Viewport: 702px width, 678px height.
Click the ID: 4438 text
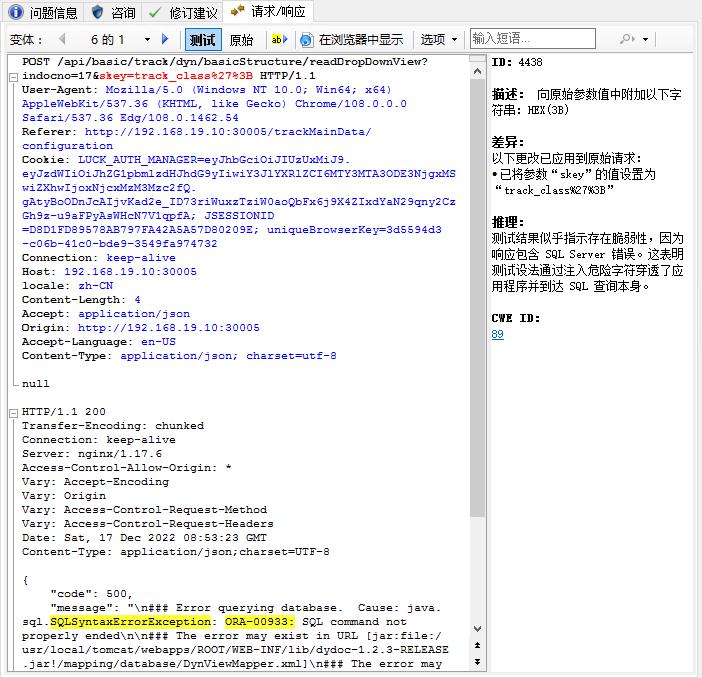(517, 62)
